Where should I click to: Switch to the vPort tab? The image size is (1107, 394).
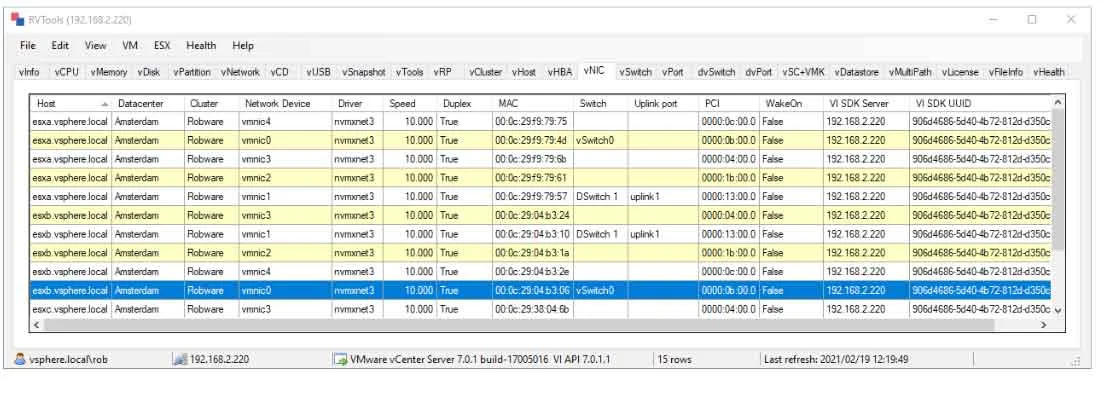[x=673, y=72]
